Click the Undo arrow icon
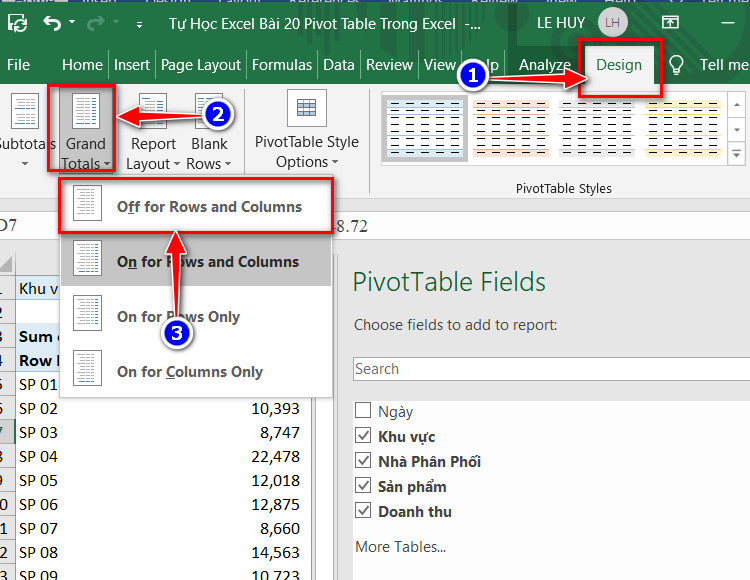This screenshot has width=750, height=580. pyautogui.click(x=52, y=23)
